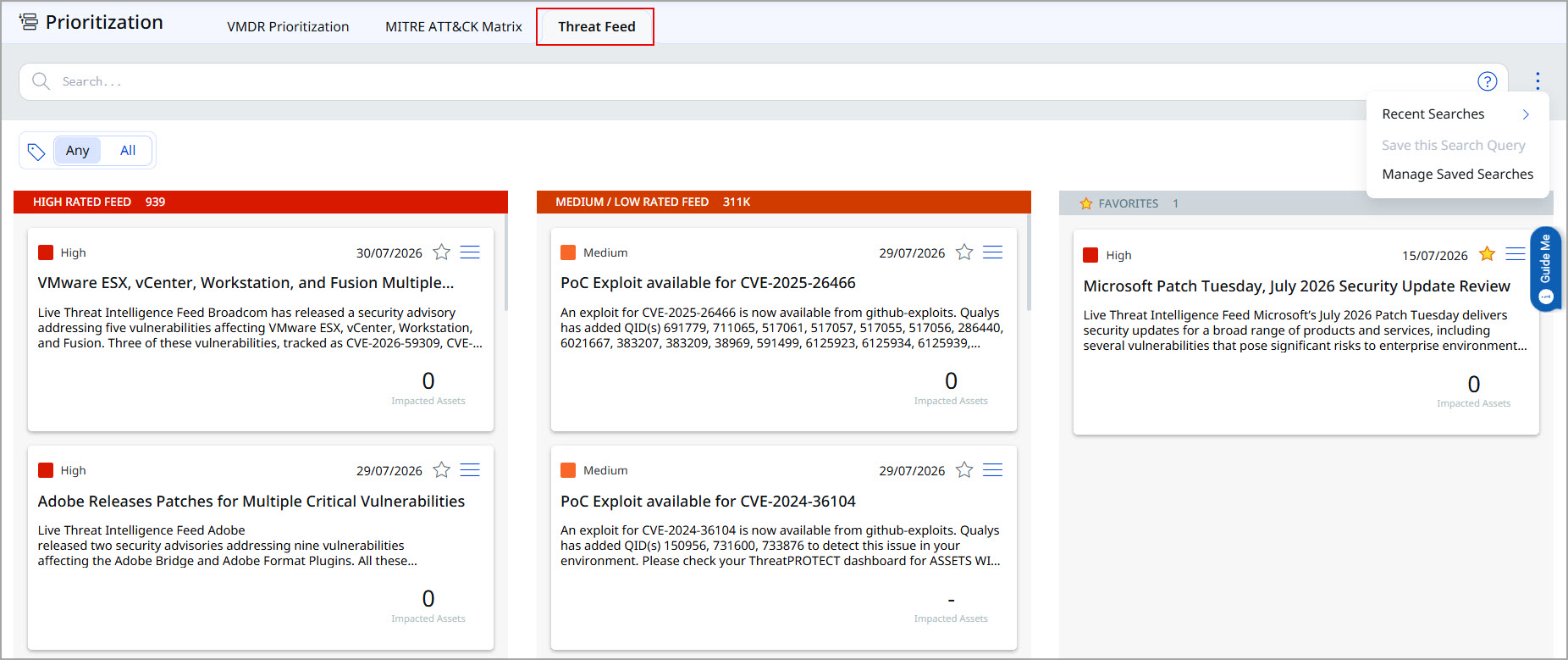Click the High severity red square on VMware card
This screenshot has width=1568, height=660.
pos(46,252)
